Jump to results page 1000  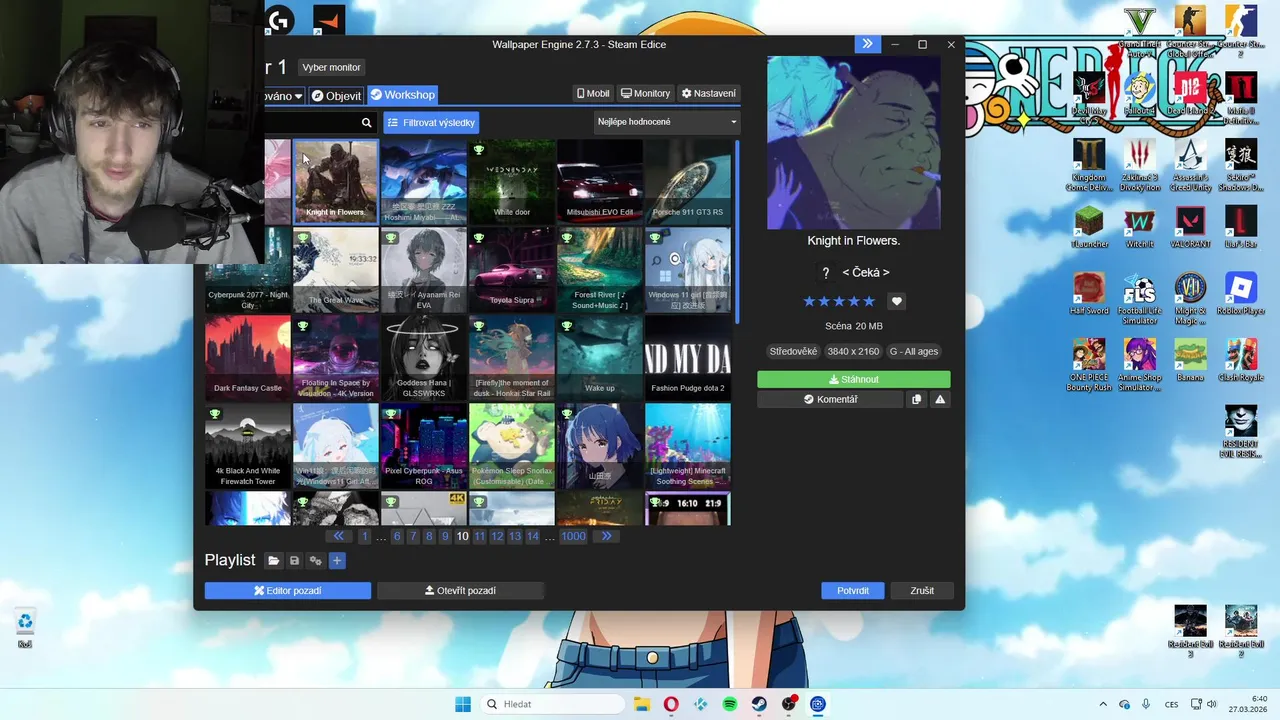click(x=573, y=537)
